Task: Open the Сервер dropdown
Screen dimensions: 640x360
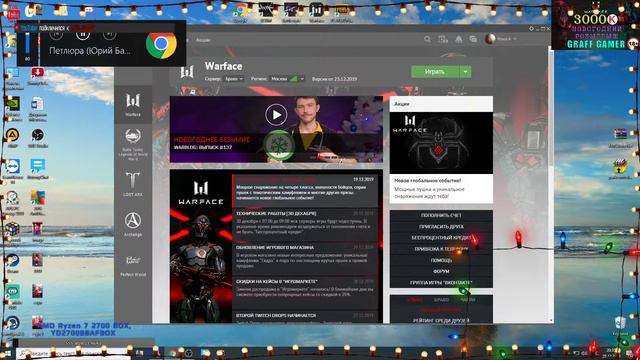Action: [x=234, y=79]
